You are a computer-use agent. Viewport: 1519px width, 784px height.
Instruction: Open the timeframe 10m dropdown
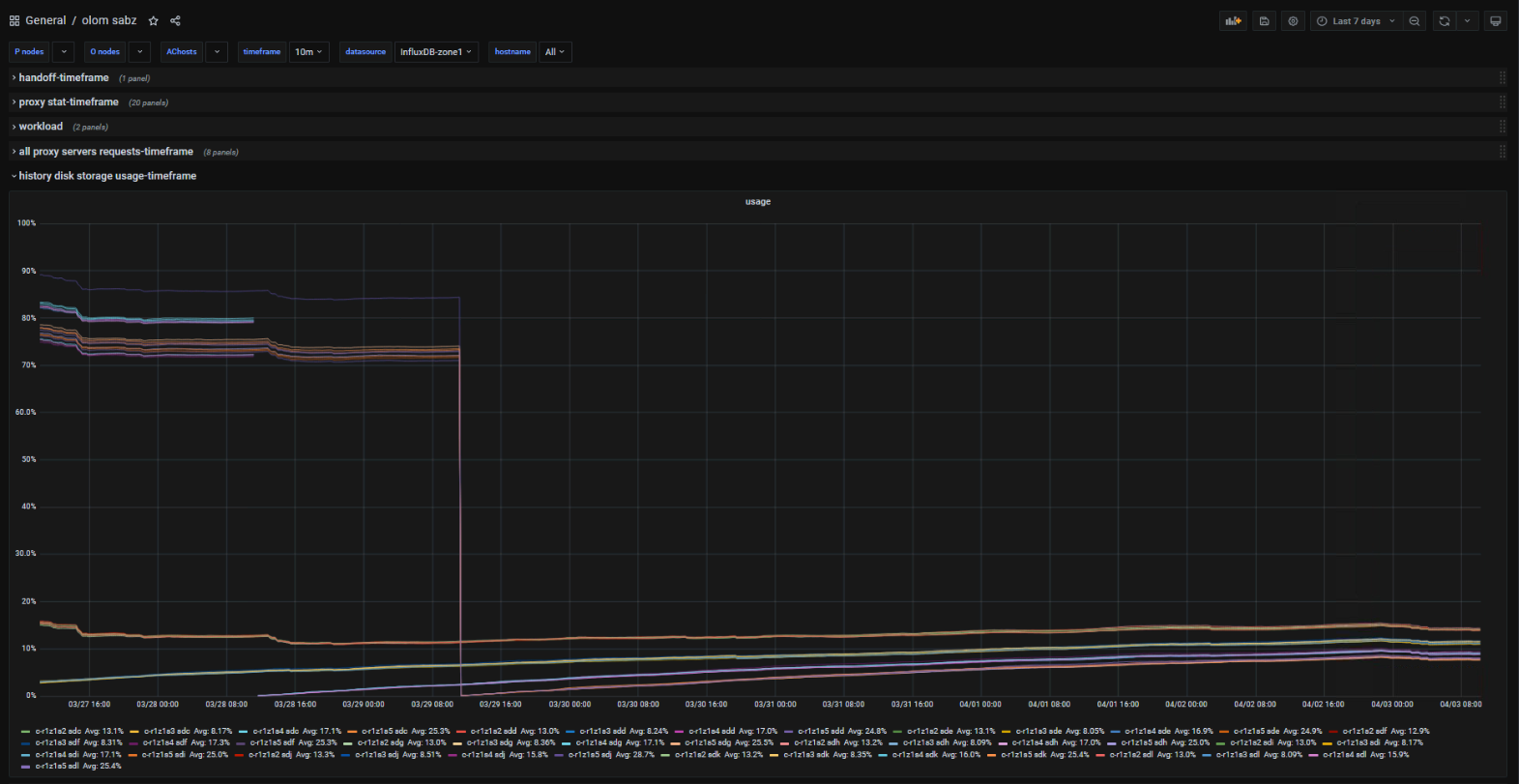tap(309, 52)
